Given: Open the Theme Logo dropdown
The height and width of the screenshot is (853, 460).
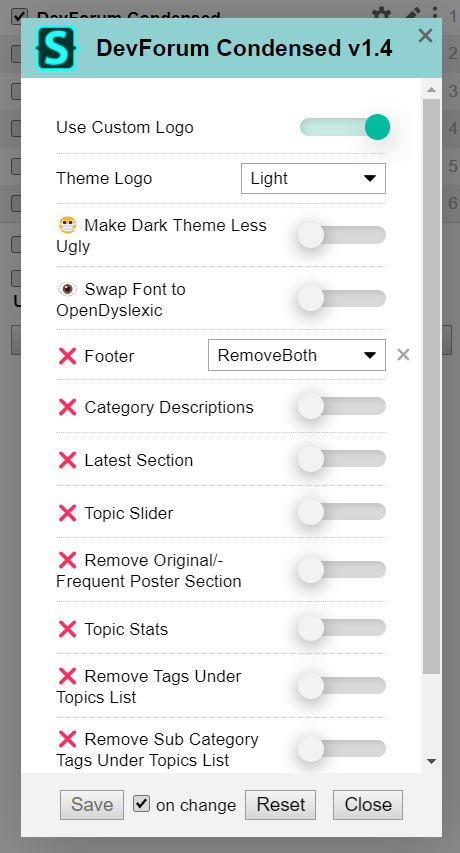Looking at the screenshot, I should (x=313, y=178).
